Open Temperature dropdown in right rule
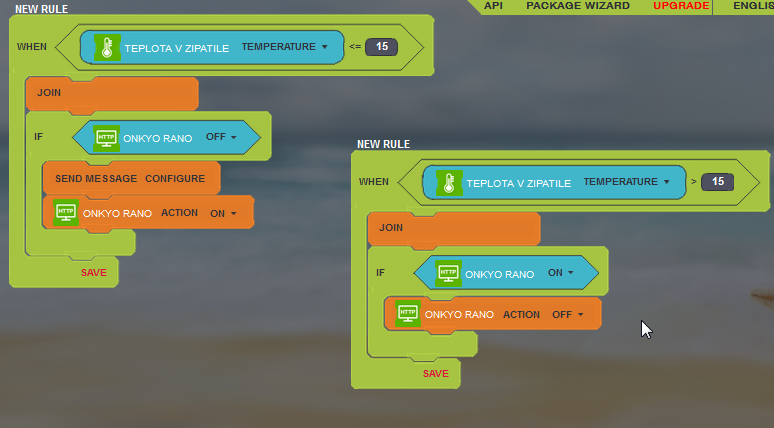Image resolution: width=774 pixels, height=428 pixels. coord(627,182)
